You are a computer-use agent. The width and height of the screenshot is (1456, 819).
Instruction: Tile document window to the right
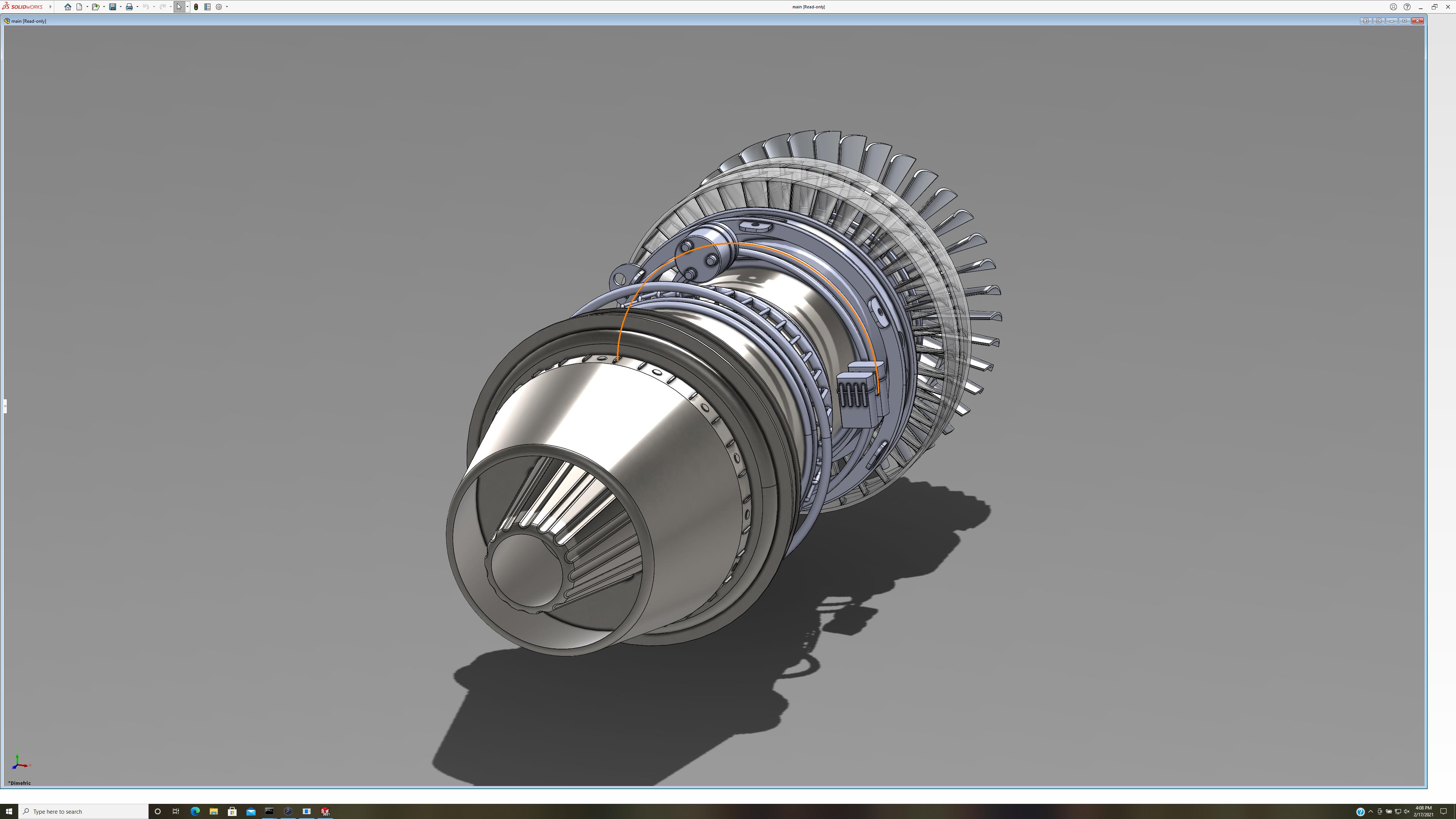pos(1379,21)
